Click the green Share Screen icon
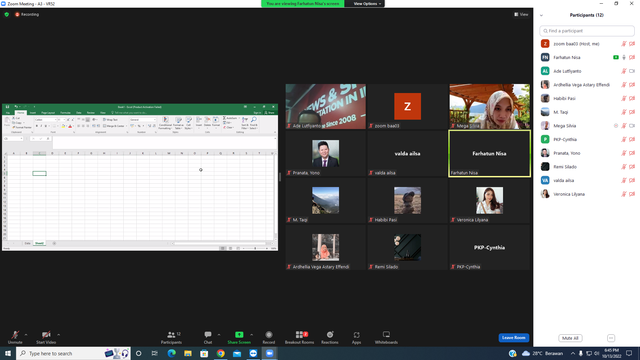This screenshot has width=640, height=360. (x=239, y=335)
